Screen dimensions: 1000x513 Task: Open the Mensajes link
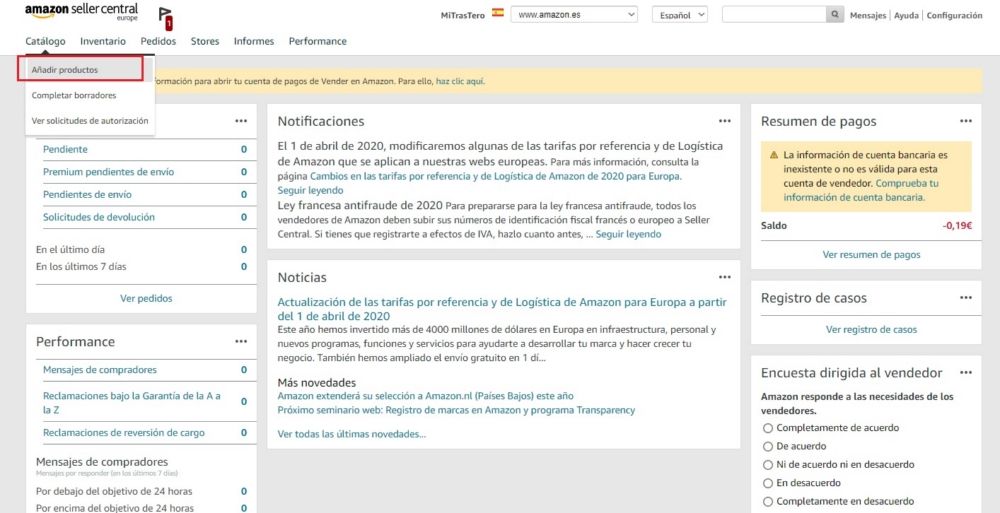(867, 15)
